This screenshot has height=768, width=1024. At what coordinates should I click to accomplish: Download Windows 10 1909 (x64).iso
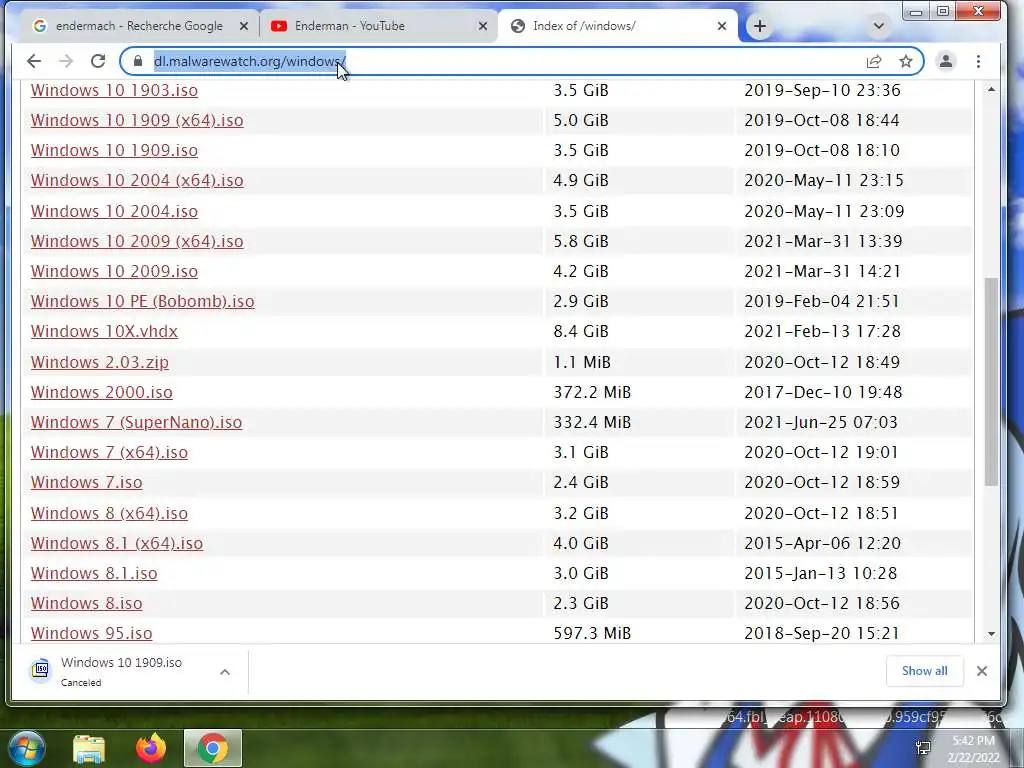click(137, 120)
